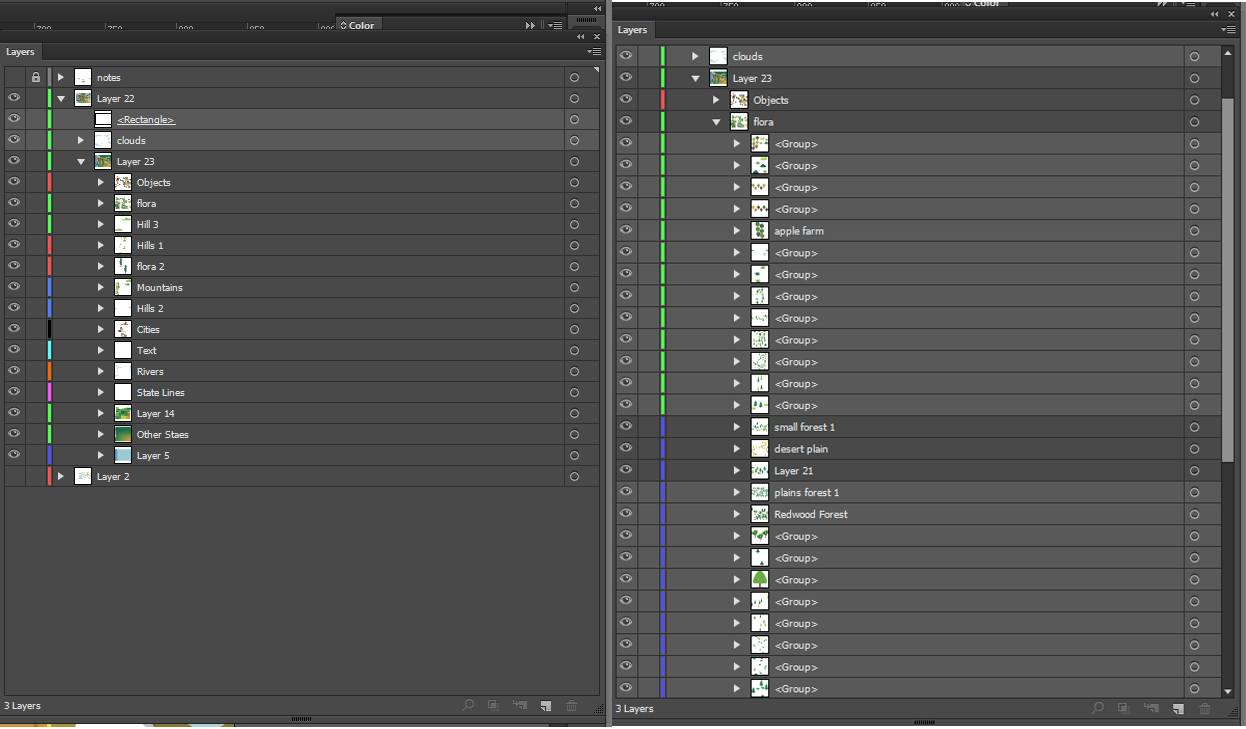Select clouds layer in left panel
This screenshot has width=1246, height=729.
(301, 140)
